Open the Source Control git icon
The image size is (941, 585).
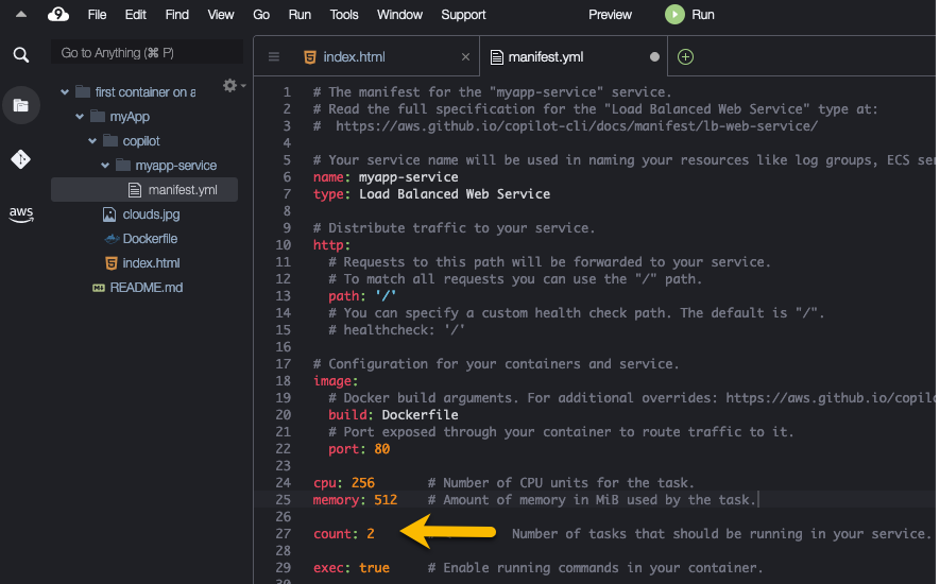pyautogui.click(x=21, y=159)
